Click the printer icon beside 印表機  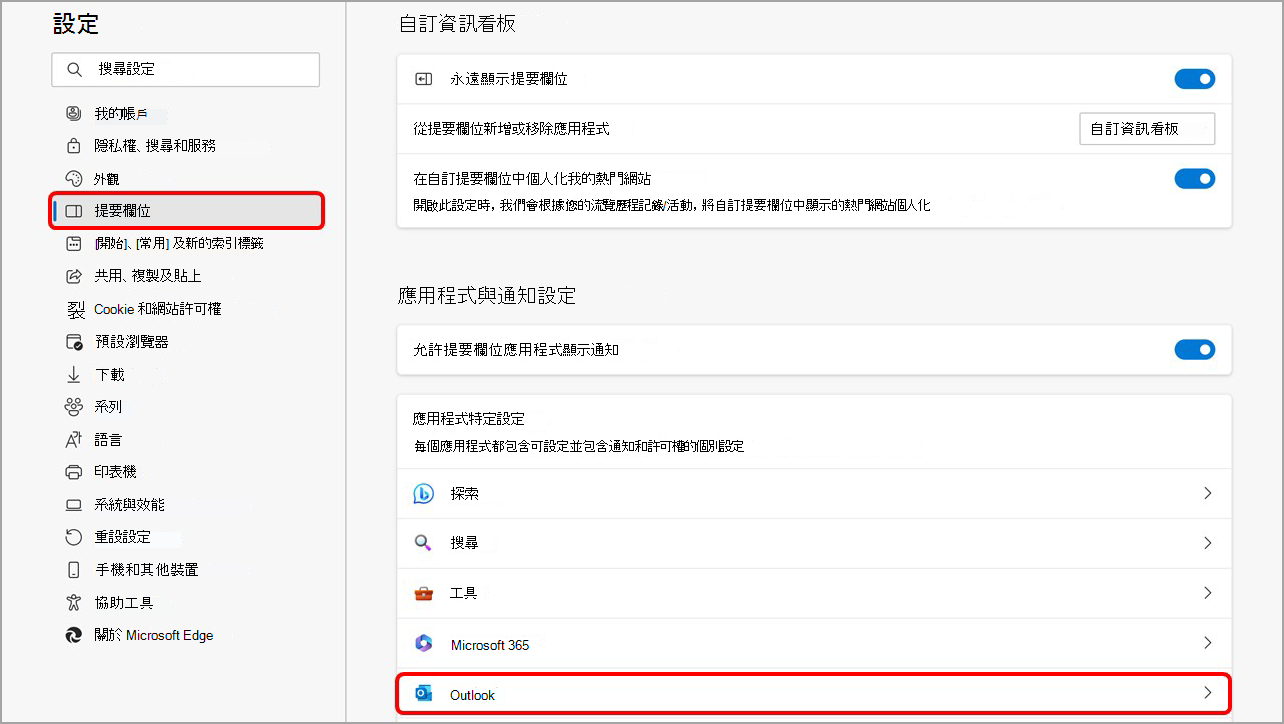click(x=73, y=472)
